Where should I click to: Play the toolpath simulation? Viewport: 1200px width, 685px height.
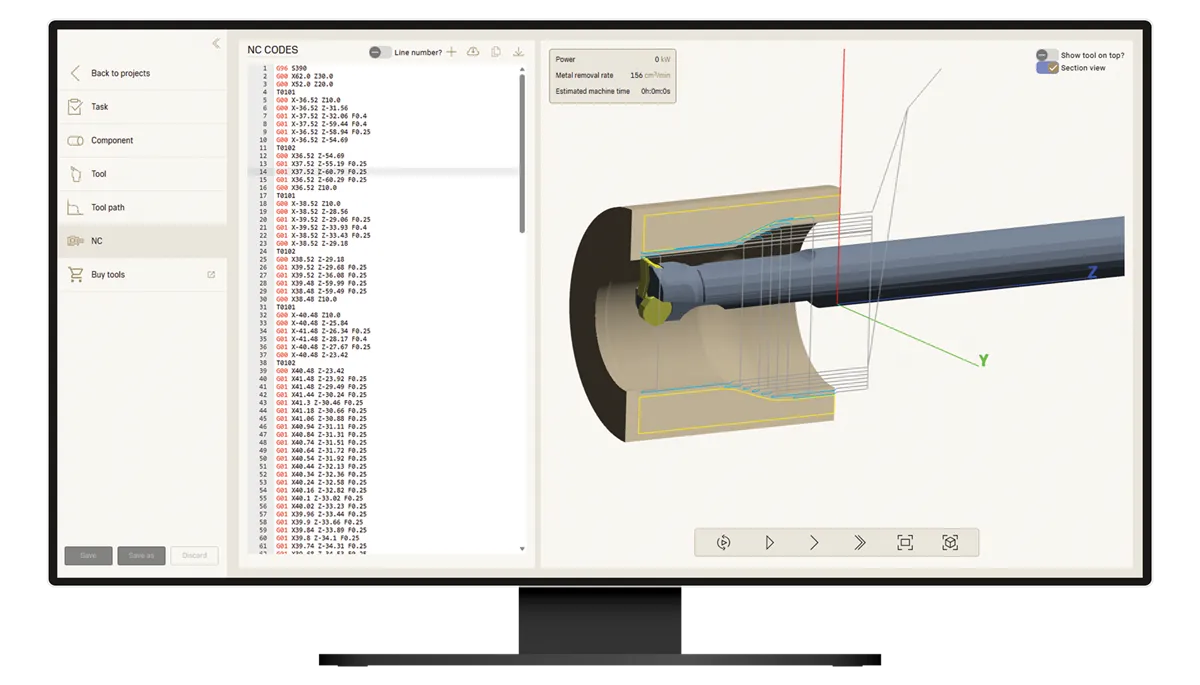[x=770, y=542]
